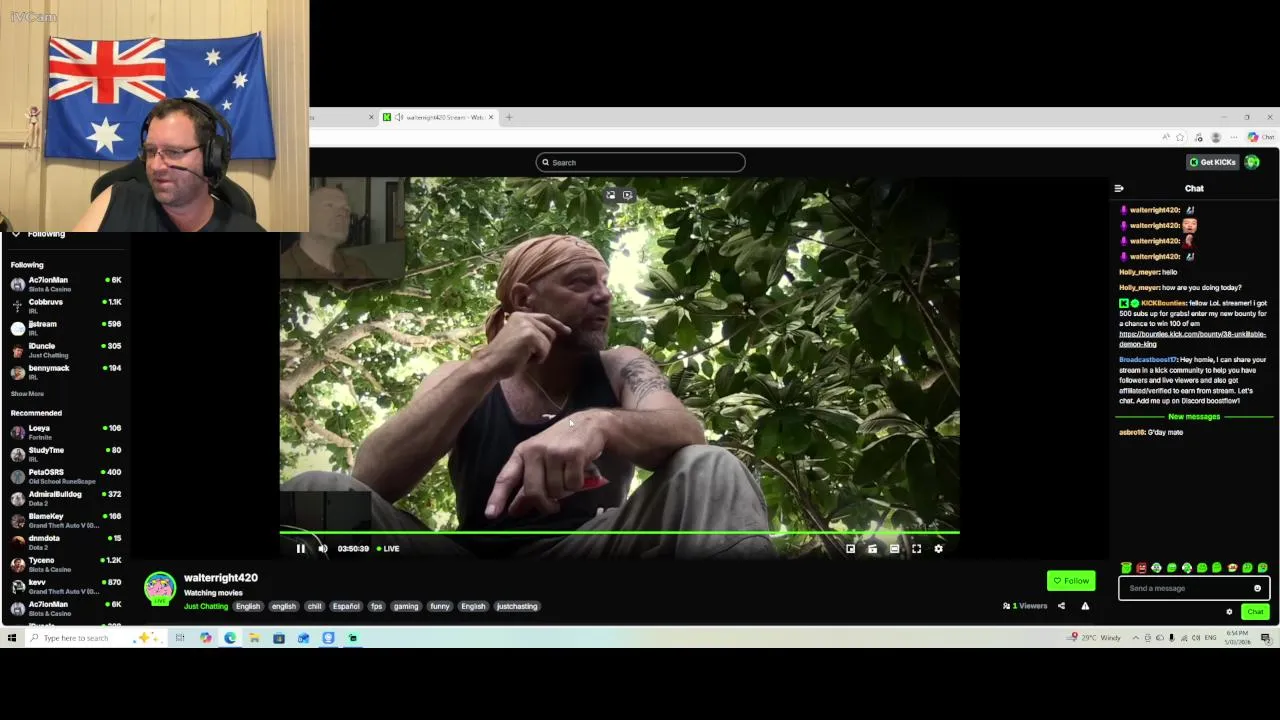Open bennymack channel in sidebar
This screenshot has height=720, width=1280.
tap(66, 372)
